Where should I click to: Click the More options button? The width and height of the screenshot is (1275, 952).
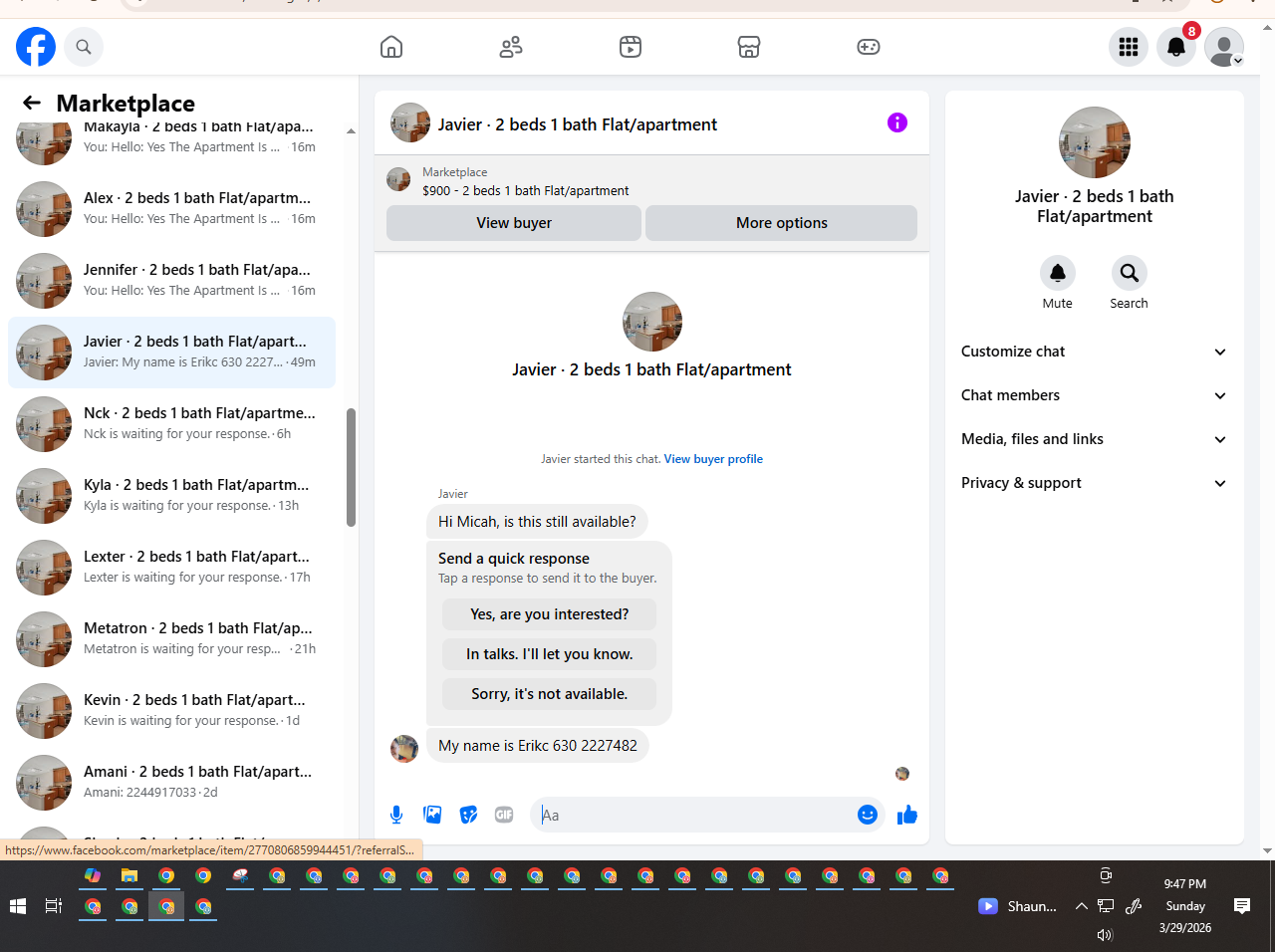(782, 223)
